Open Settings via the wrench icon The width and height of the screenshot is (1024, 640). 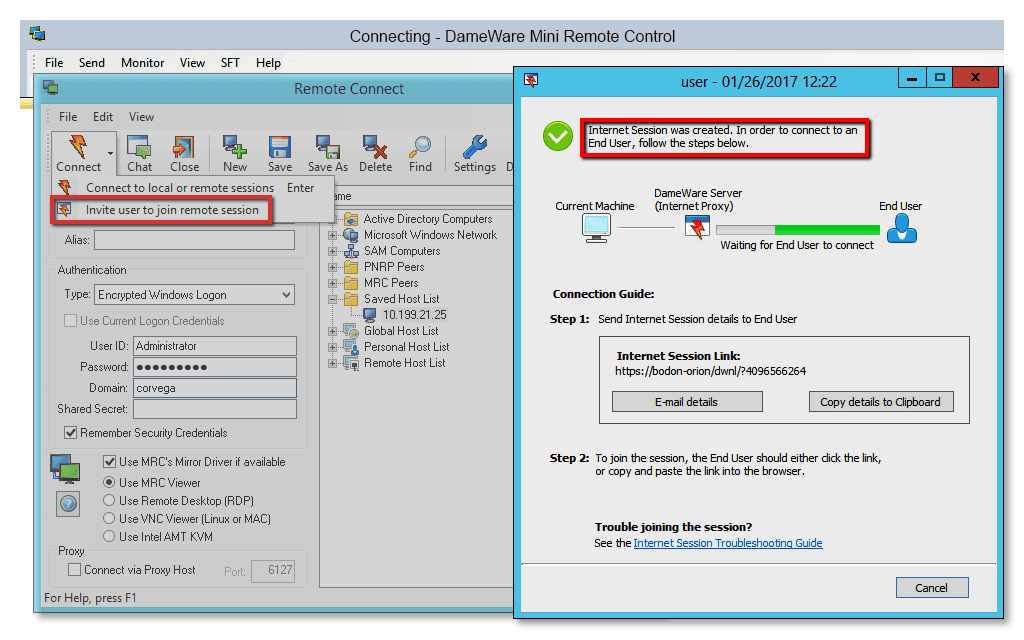474,152
